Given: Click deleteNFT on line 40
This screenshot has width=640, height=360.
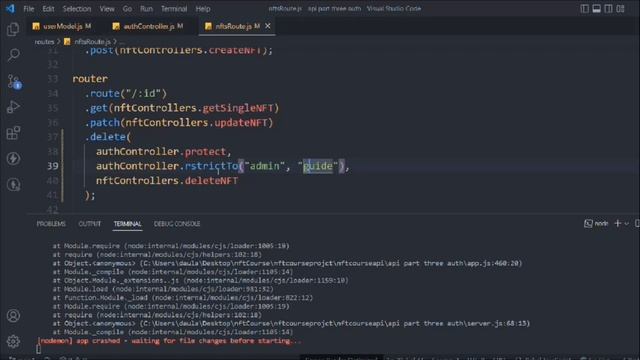Looking at the screenshot, I should point(211,180).
